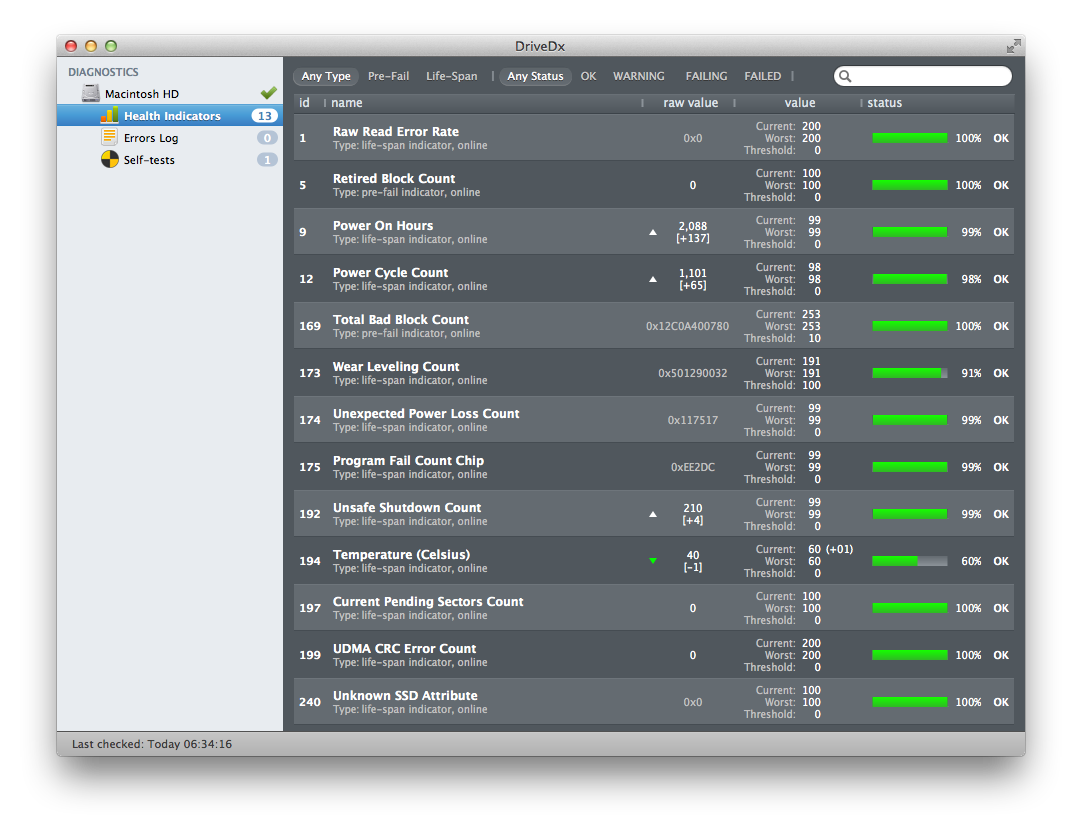Screen dimensions: 1082x835
Task: Click raw value 0x501290032
Action: (692, 373)
